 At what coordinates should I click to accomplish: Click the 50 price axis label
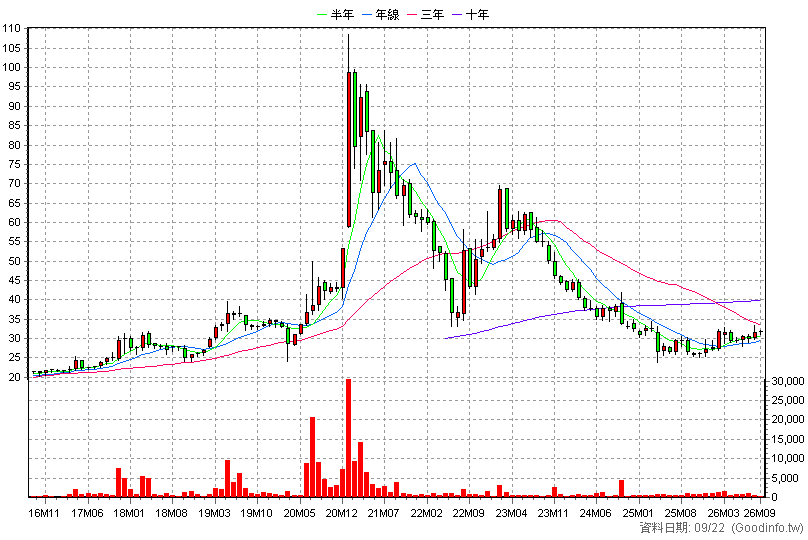(14, 261)
